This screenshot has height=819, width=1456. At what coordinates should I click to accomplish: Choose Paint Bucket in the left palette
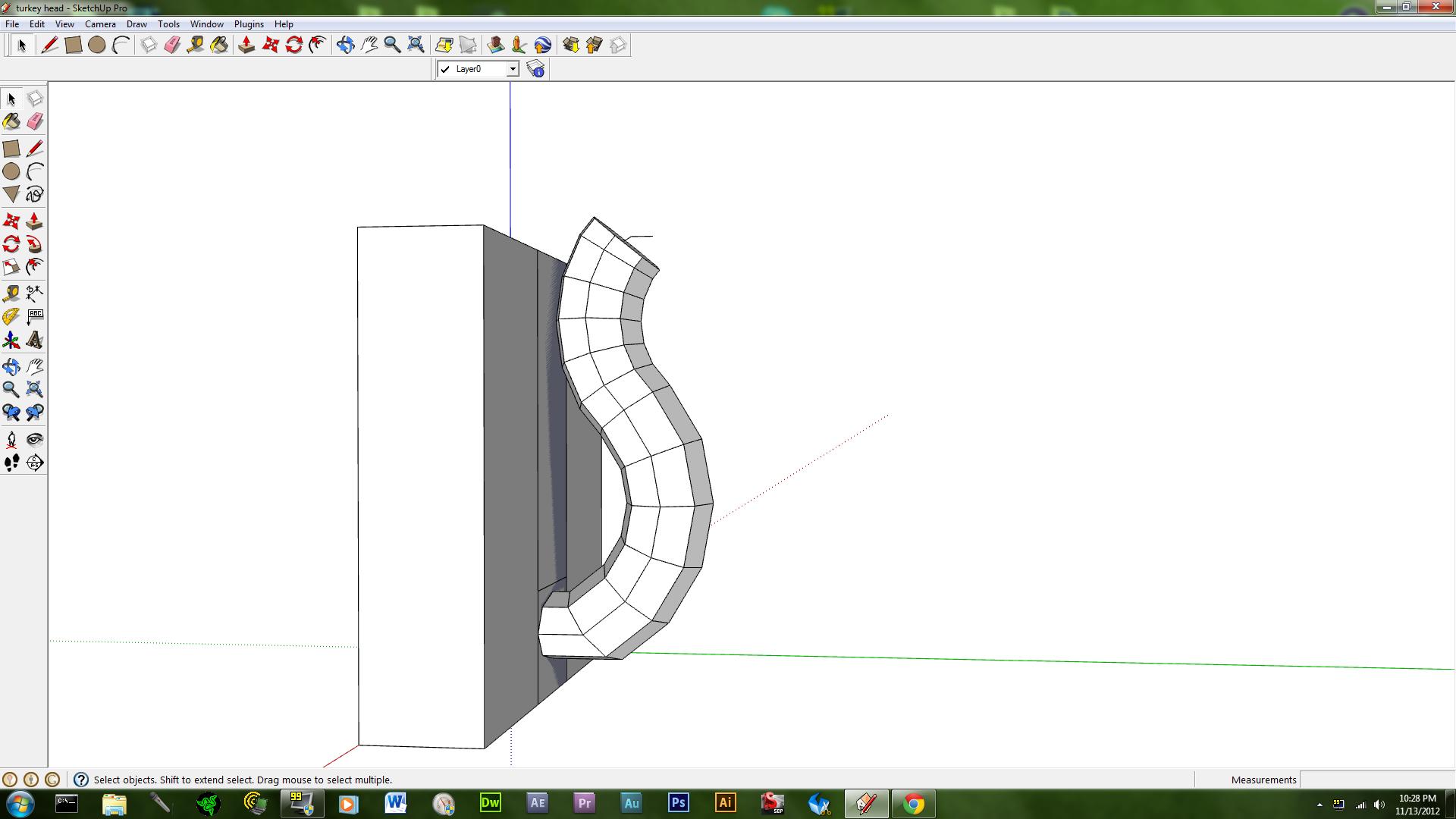(x=11, y=121)
